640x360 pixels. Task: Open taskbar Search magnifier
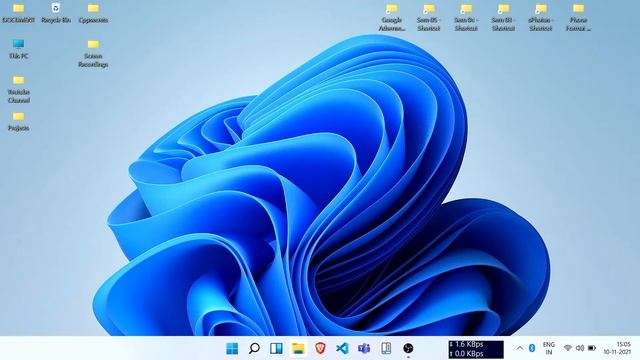pos(254,348)
